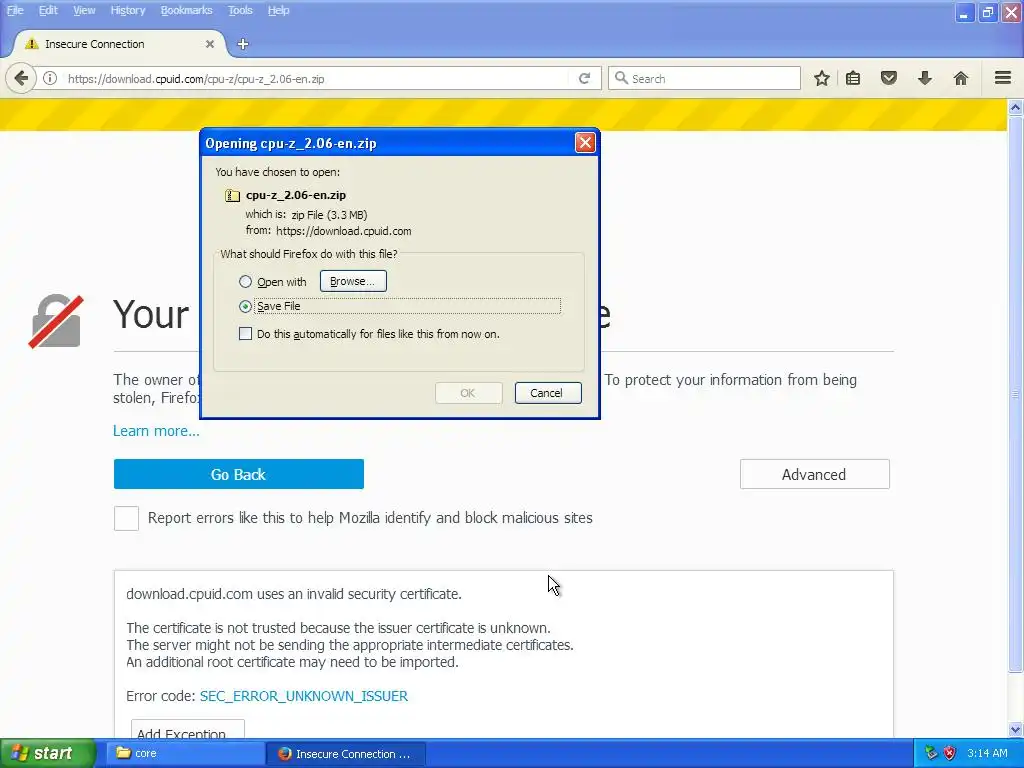Click Cancel in download dialog
Image resolution: width=1024 pixels, height=768 pixels.
point(548,393)
